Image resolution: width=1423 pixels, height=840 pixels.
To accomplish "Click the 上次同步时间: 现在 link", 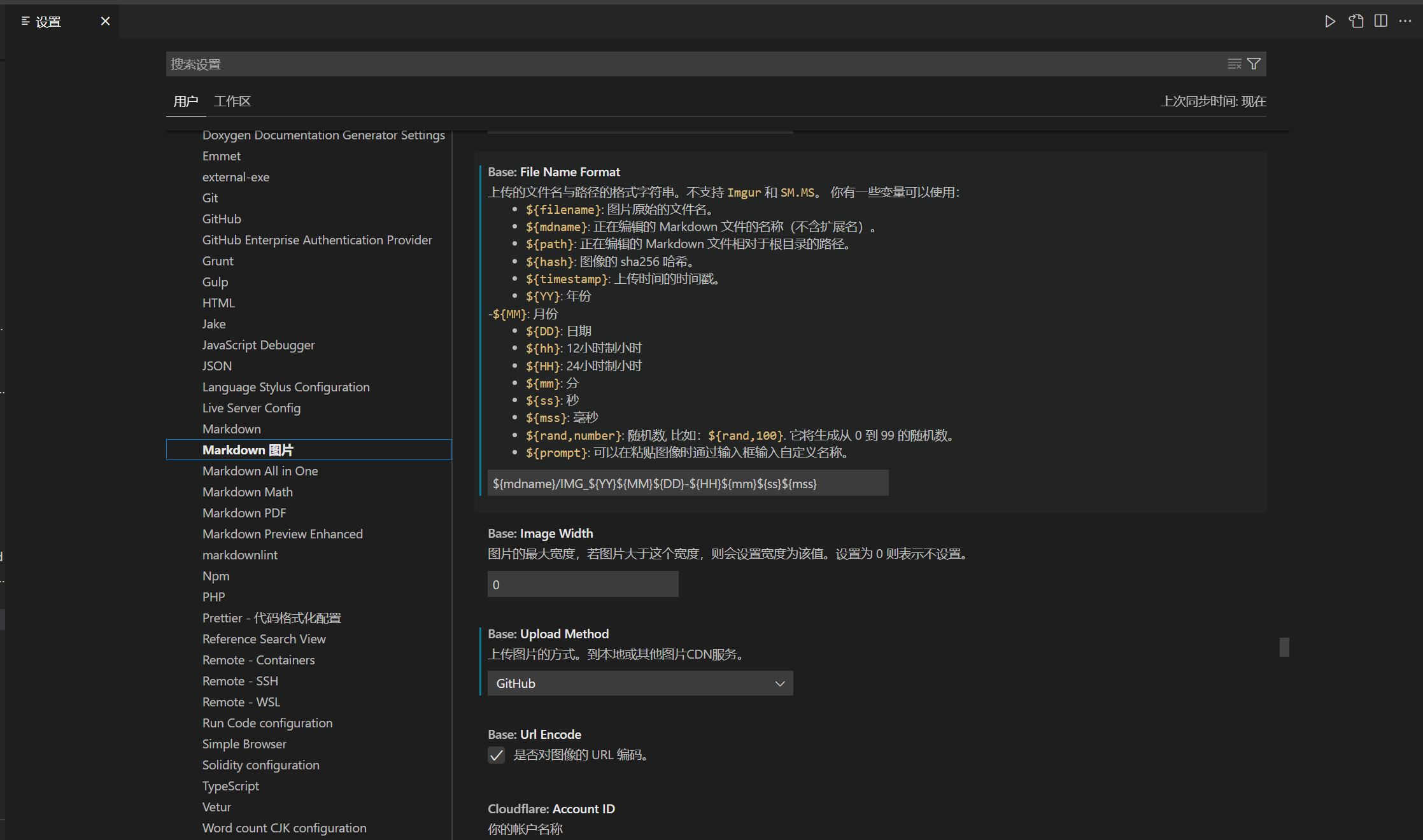I will 1213,101.
